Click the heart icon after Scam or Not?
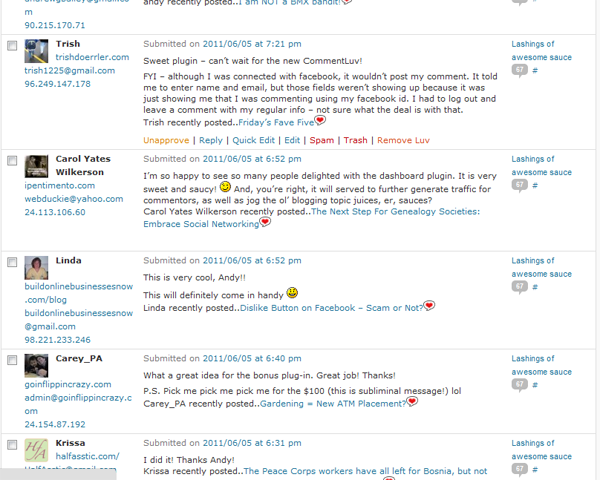 [429, 305]
